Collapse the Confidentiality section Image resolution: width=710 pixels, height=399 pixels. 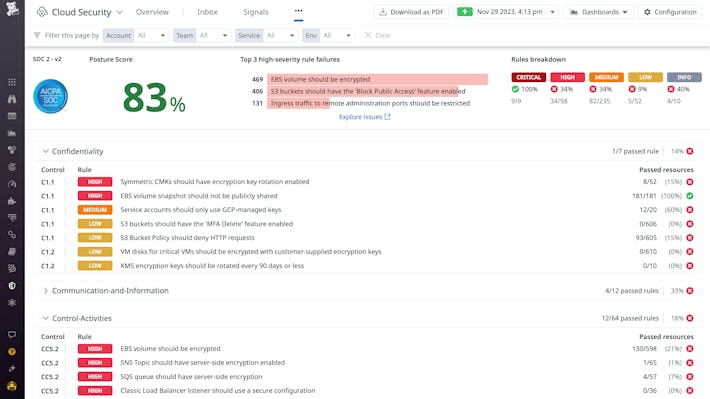pos(45,151)
